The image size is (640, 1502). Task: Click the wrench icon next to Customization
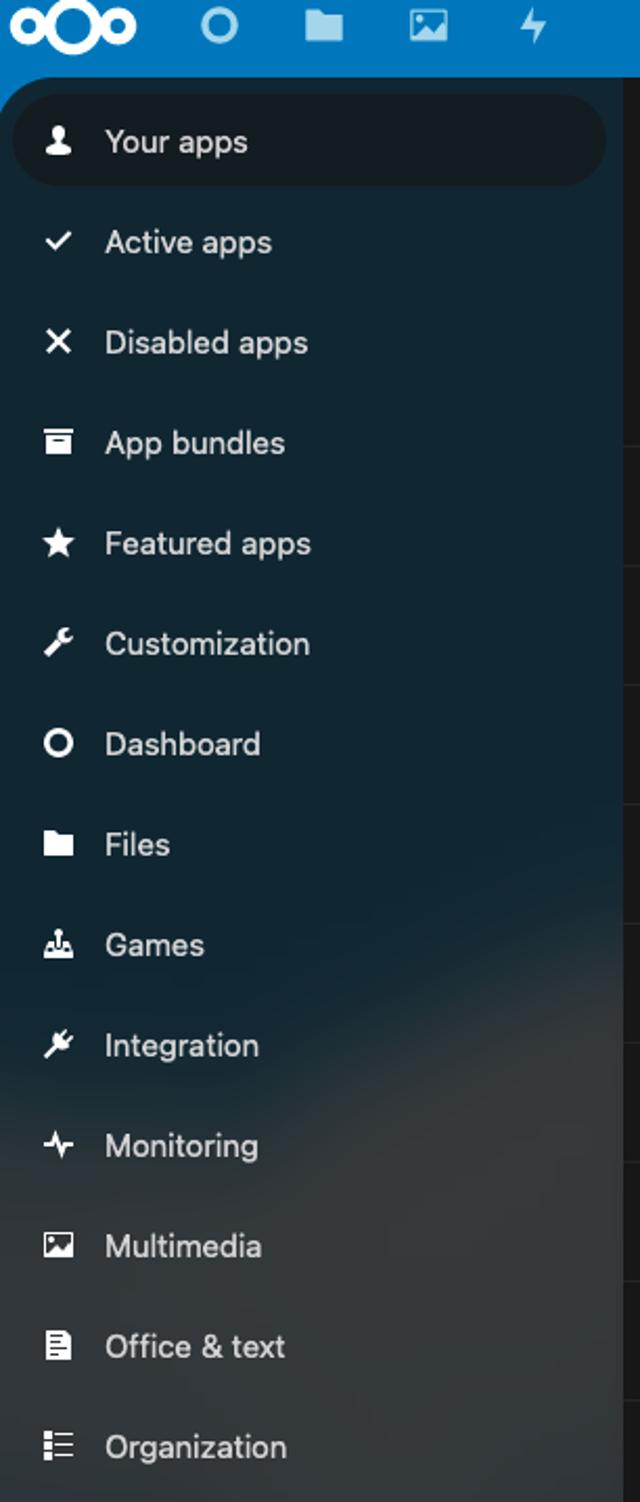click(x=58, y=643)
